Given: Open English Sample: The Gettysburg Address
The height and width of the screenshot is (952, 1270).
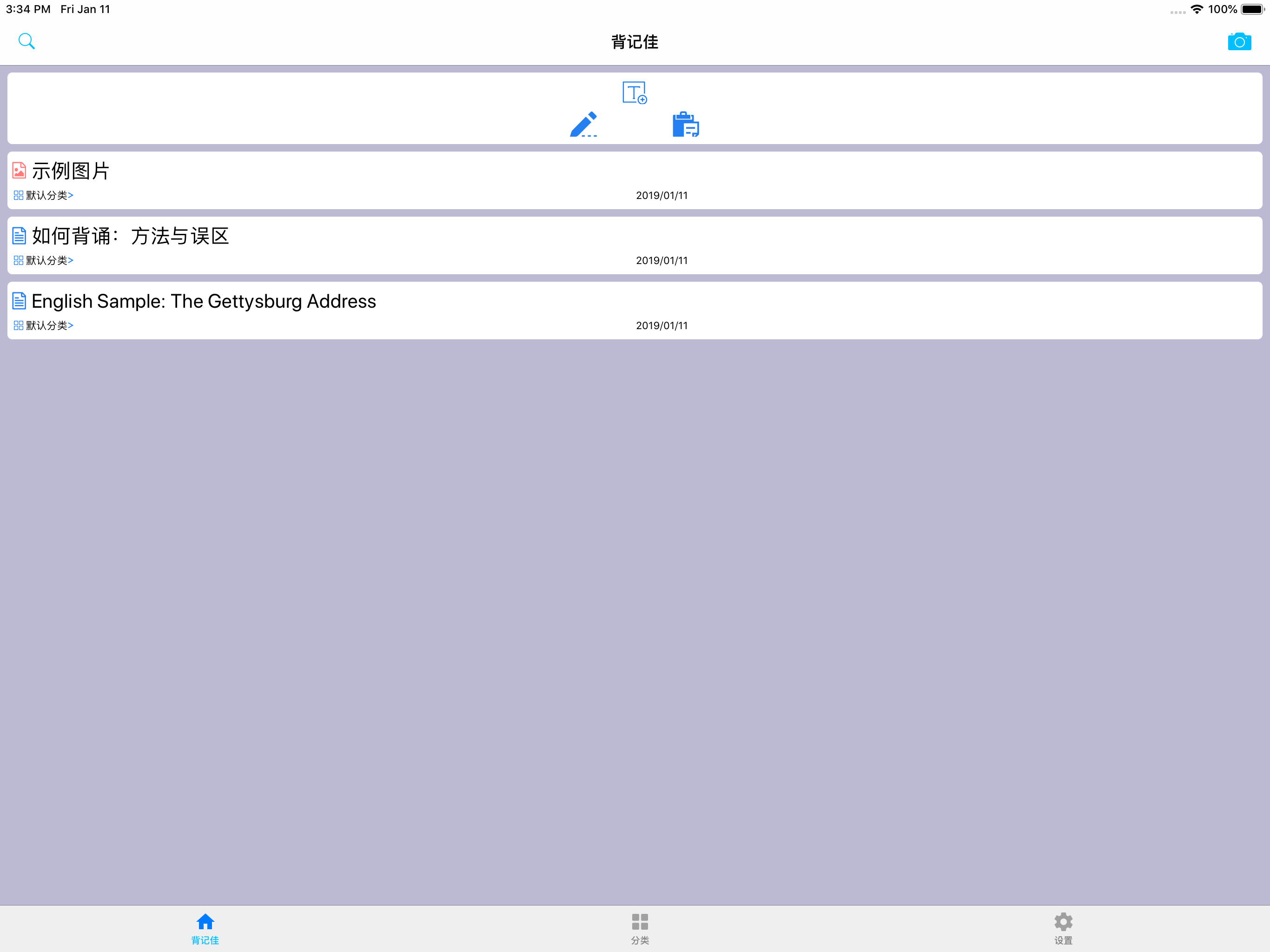Looking at the screenshot, I should [x=635, y=311].
